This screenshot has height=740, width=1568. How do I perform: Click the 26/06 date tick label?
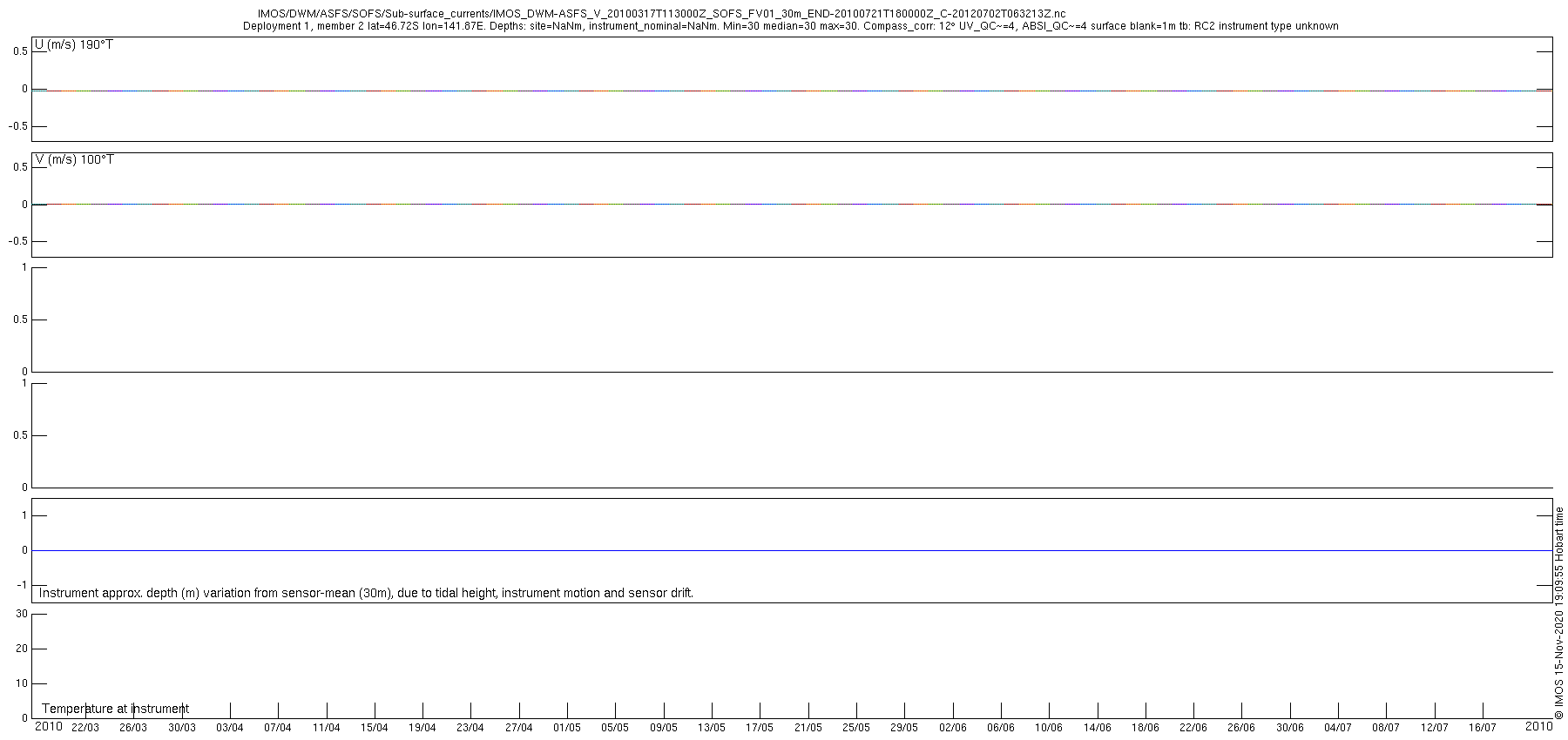[1241, 728]
